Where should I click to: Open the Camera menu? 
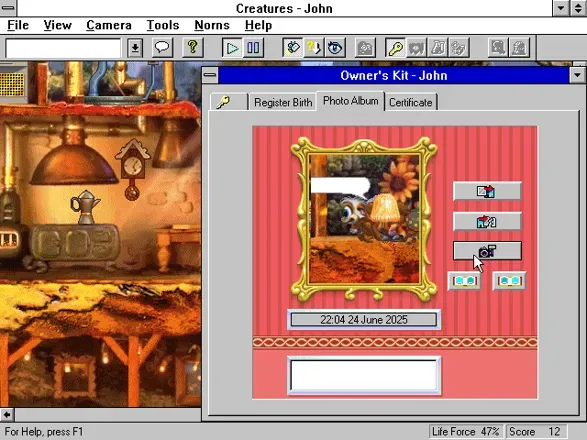[x=109, y=25]
